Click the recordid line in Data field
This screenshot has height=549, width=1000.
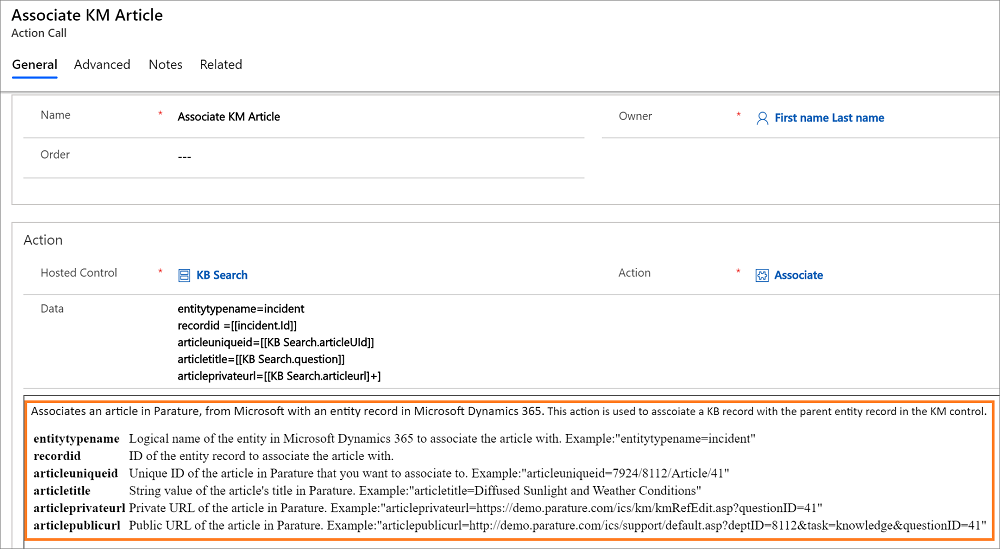[x=237, y=326]
